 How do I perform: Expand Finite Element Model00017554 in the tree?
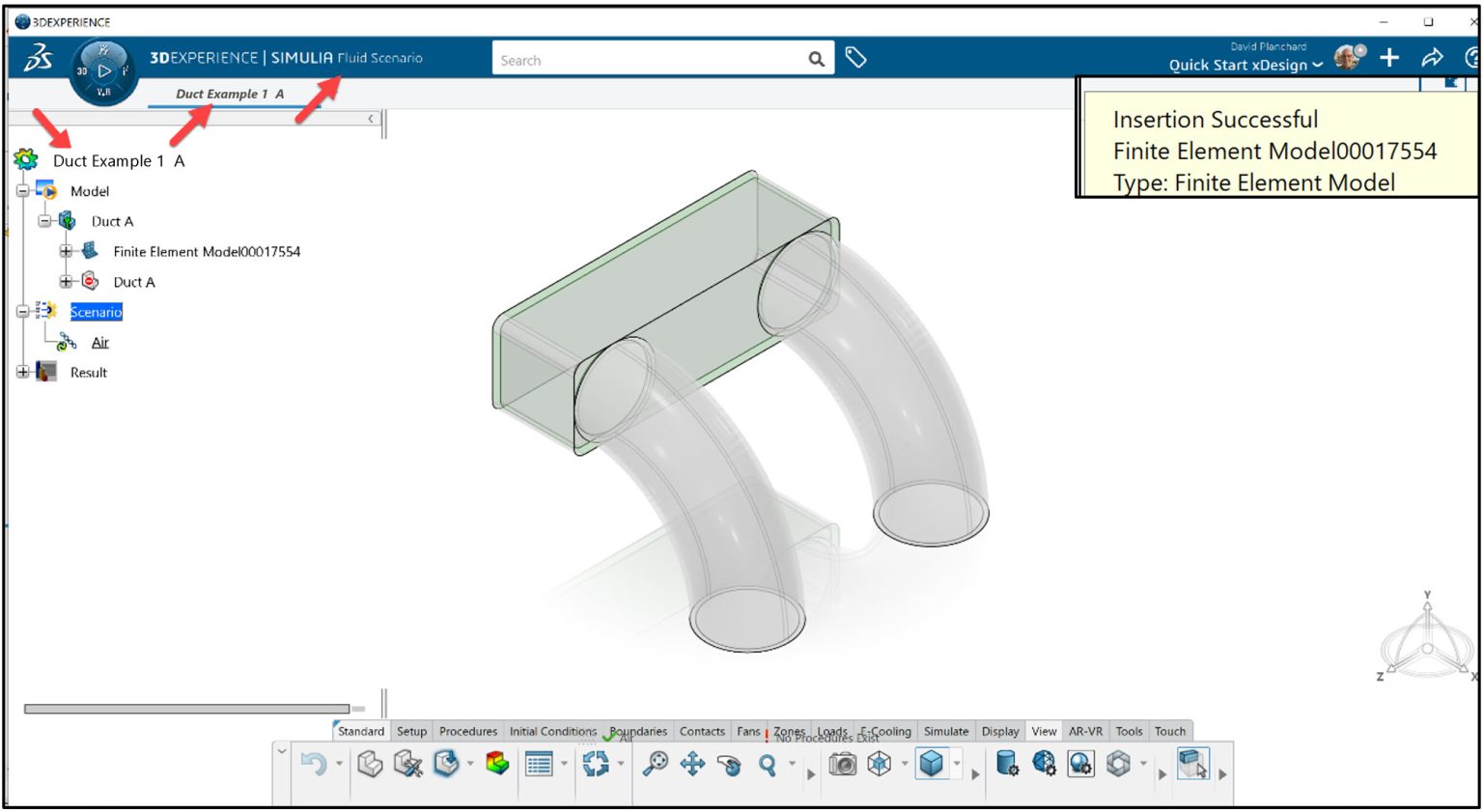tap(67, 251)
